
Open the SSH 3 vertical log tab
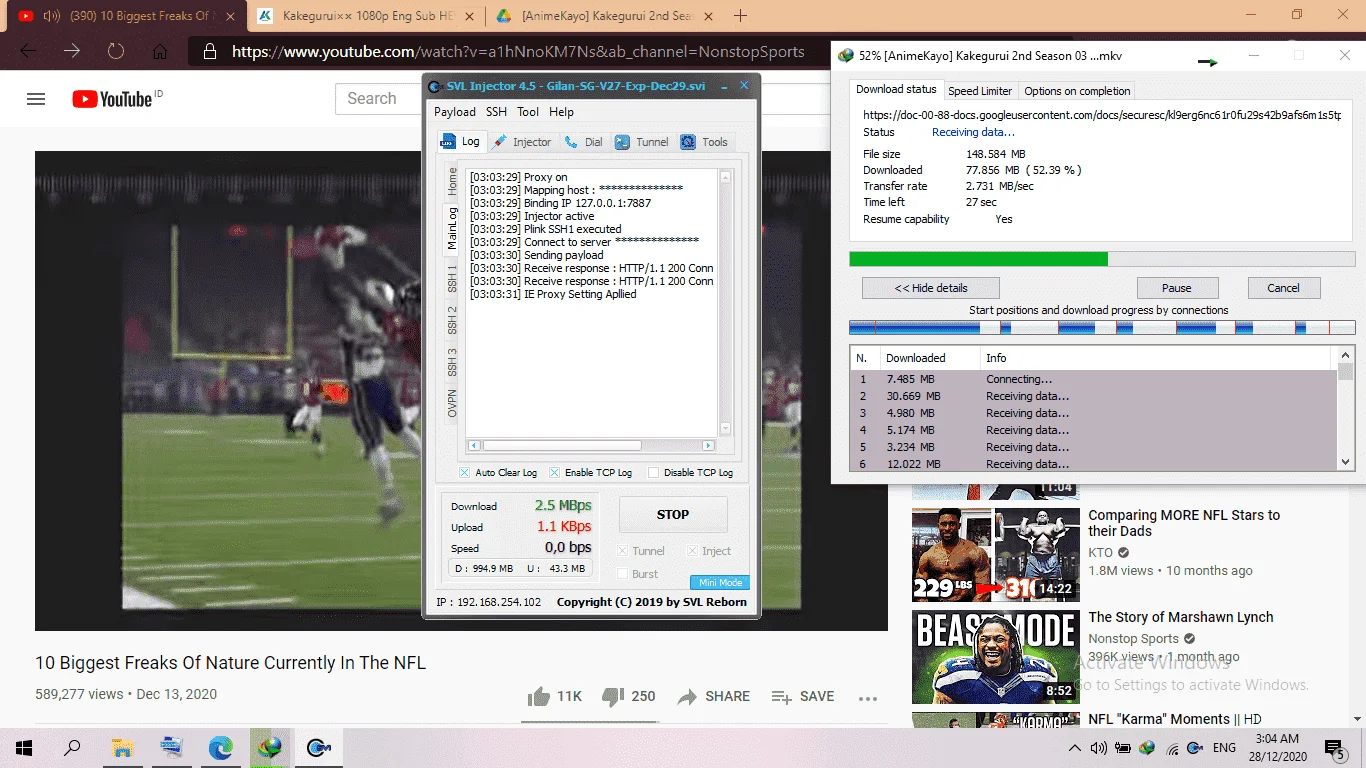pyautogui.click(x=452, y=362)
